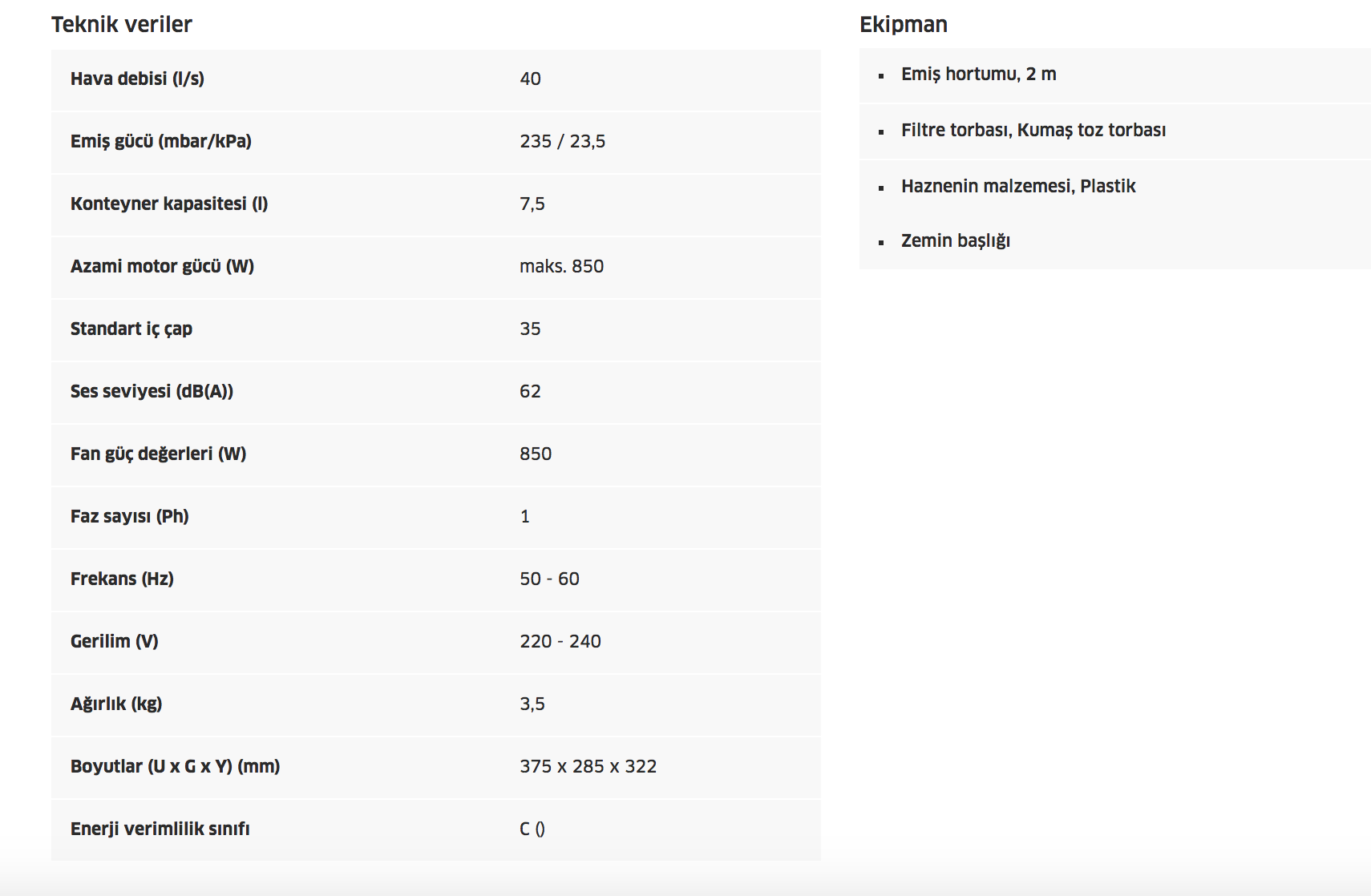Select the dimensions value 375 x 285 x 322
This screenshot has width=1371, height=896.
(588, 766)
